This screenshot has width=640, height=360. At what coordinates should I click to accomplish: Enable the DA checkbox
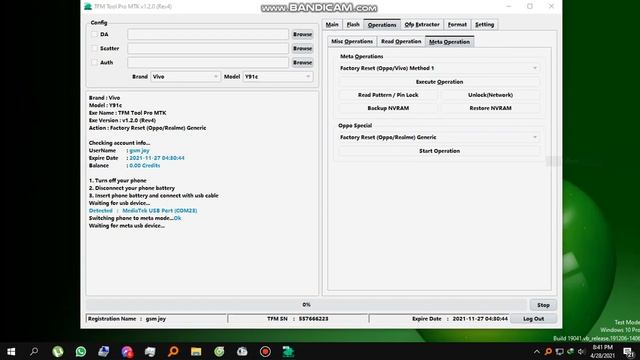pos(94,34)
